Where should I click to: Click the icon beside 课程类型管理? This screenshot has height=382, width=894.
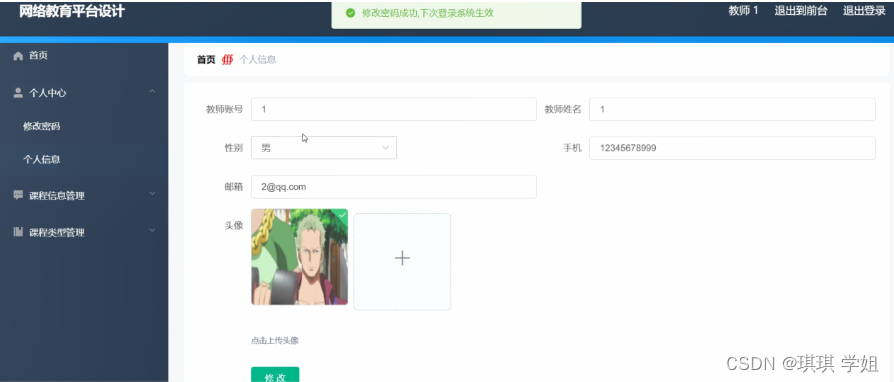click(x=18, y=232)
